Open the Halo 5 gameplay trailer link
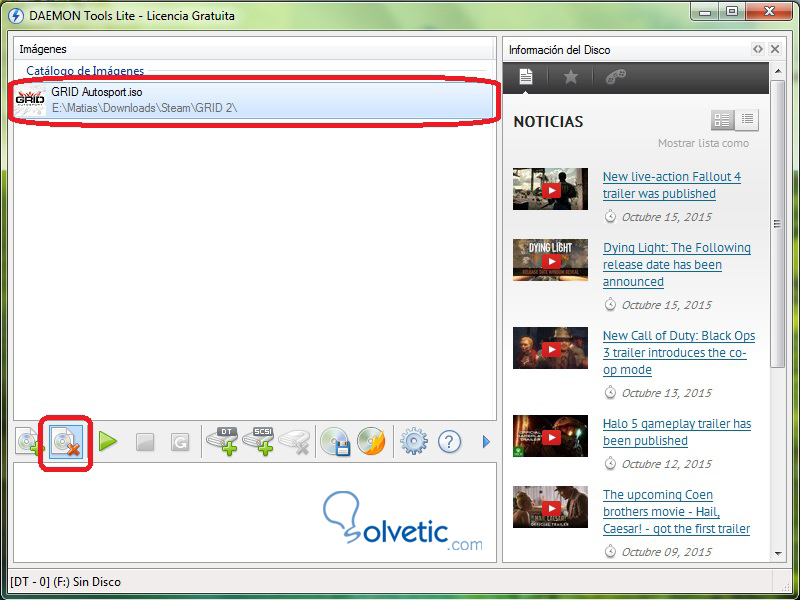 tap(677, 432)
